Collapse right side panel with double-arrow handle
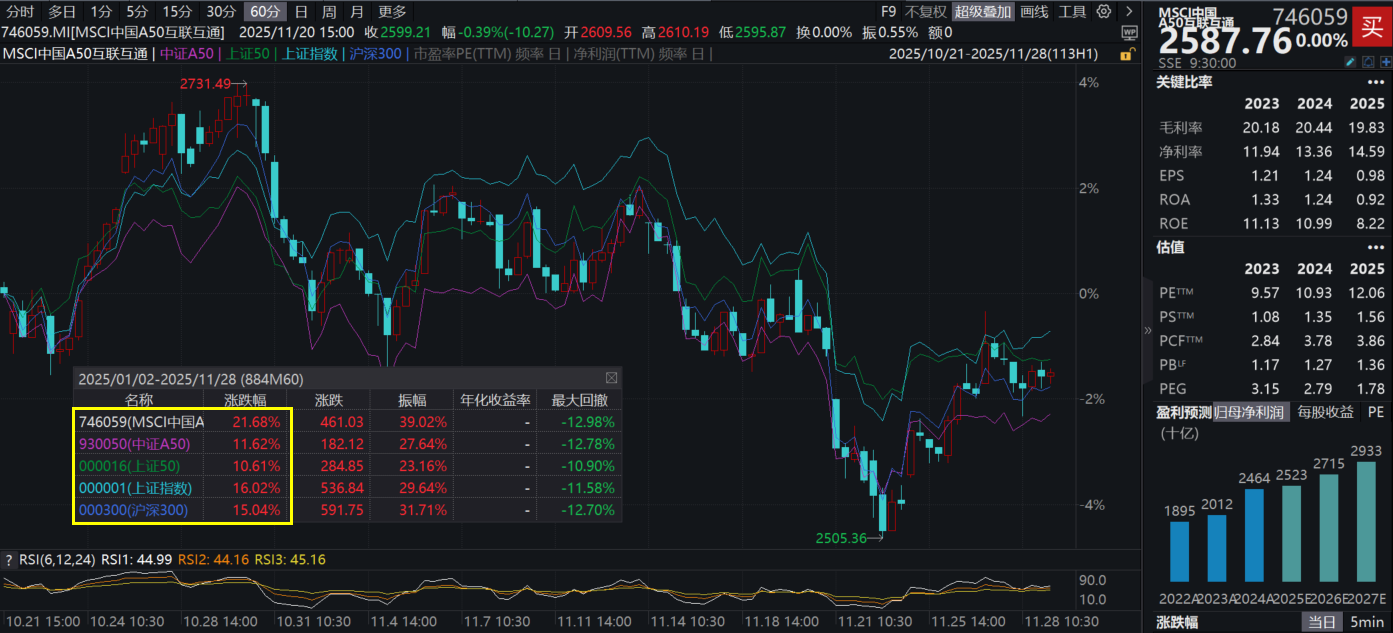This screenshot has width=1393, height=633. tap(1148, 329)
